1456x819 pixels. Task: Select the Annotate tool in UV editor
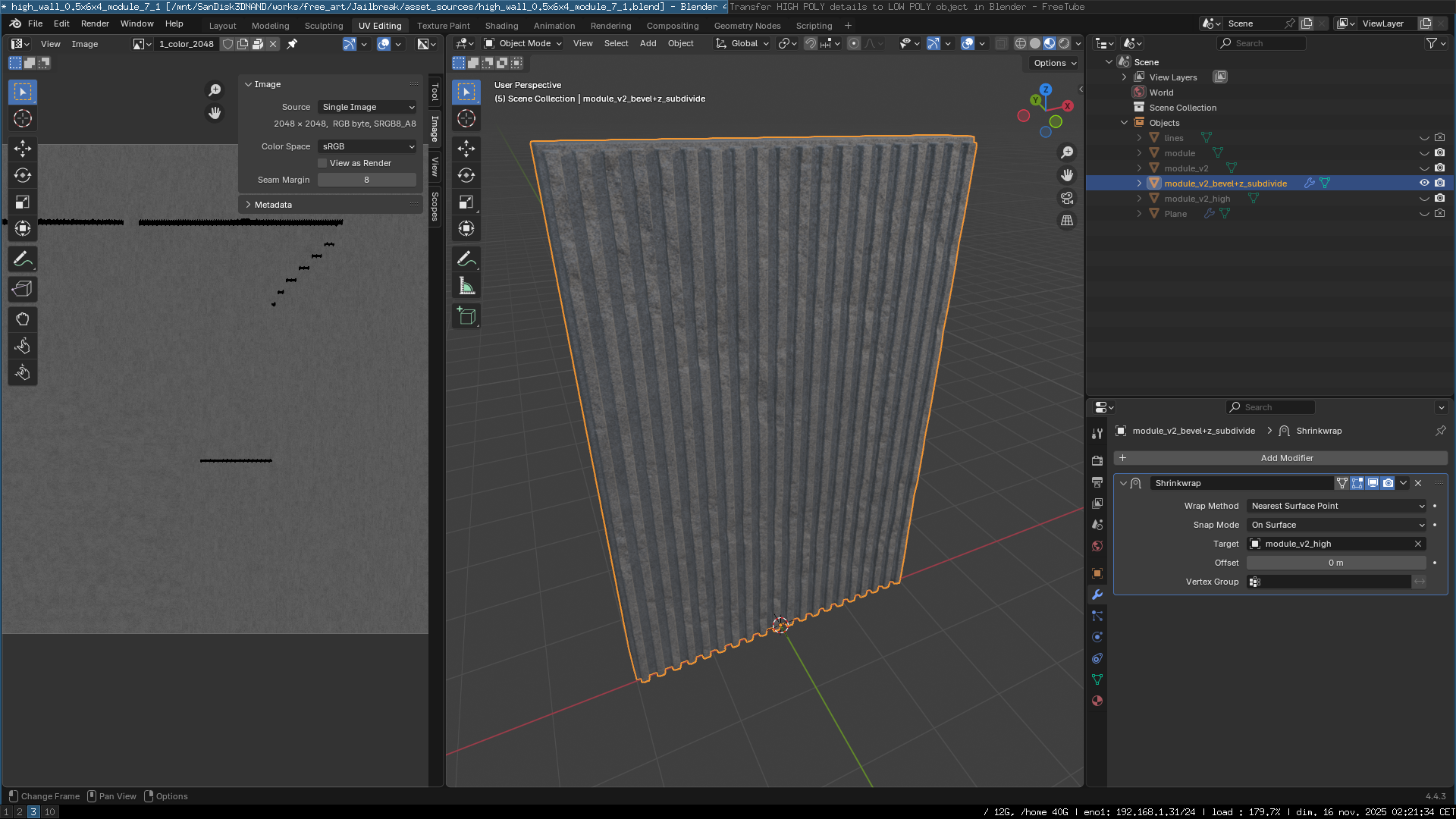[22, 259]
